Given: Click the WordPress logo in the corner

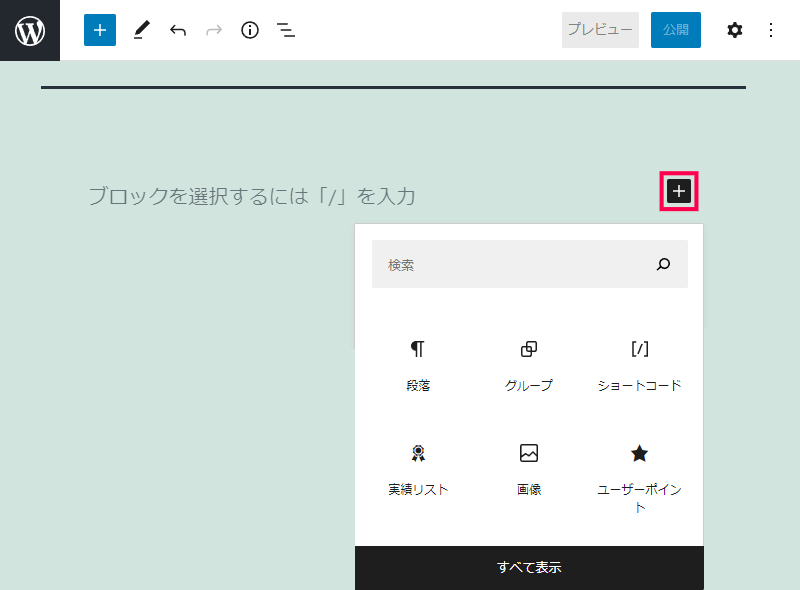Looking at the screenshot, I should click(30, 30).
